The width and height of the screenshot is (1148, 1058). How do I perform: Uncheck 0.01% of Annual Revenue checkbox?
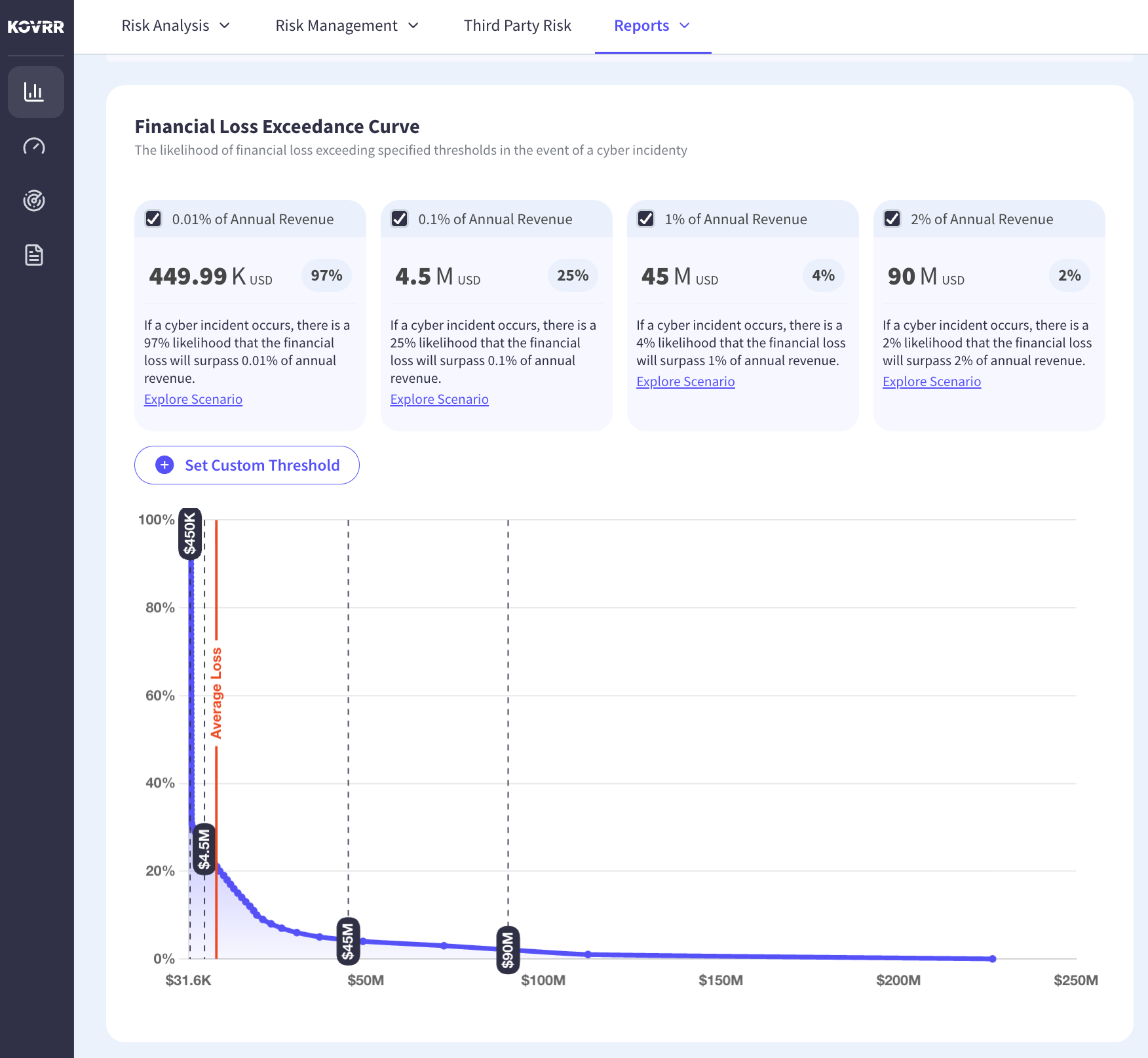point(153,219)
